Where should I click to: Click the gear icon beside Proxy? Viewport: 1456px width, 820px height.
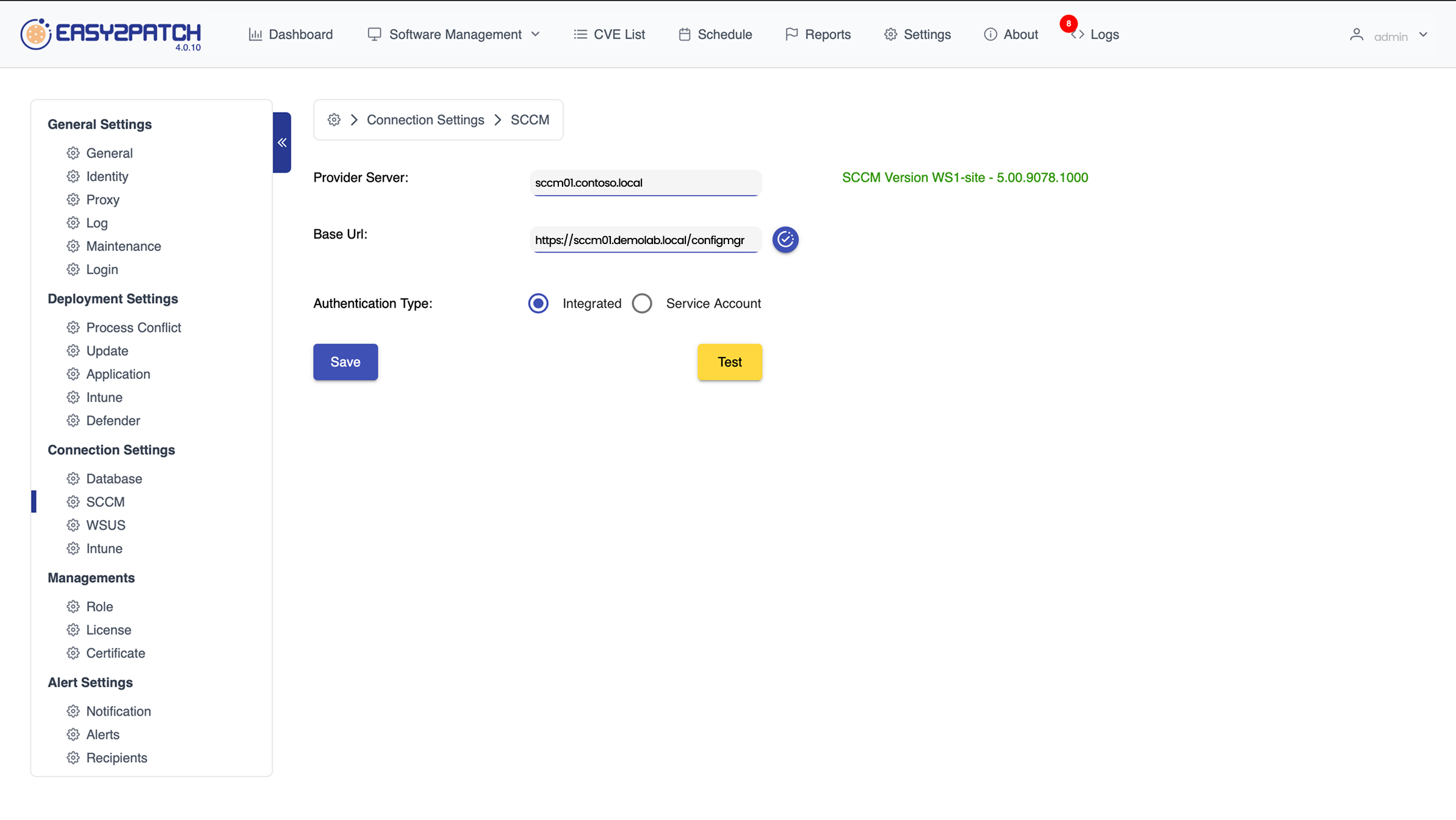coord(73,200)
